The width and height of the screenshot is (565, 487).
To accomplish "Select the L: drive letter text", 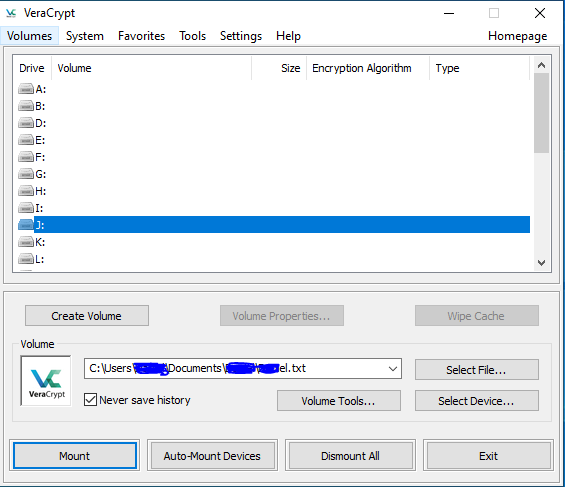I will pyautogui.click(x=40, y=259).
